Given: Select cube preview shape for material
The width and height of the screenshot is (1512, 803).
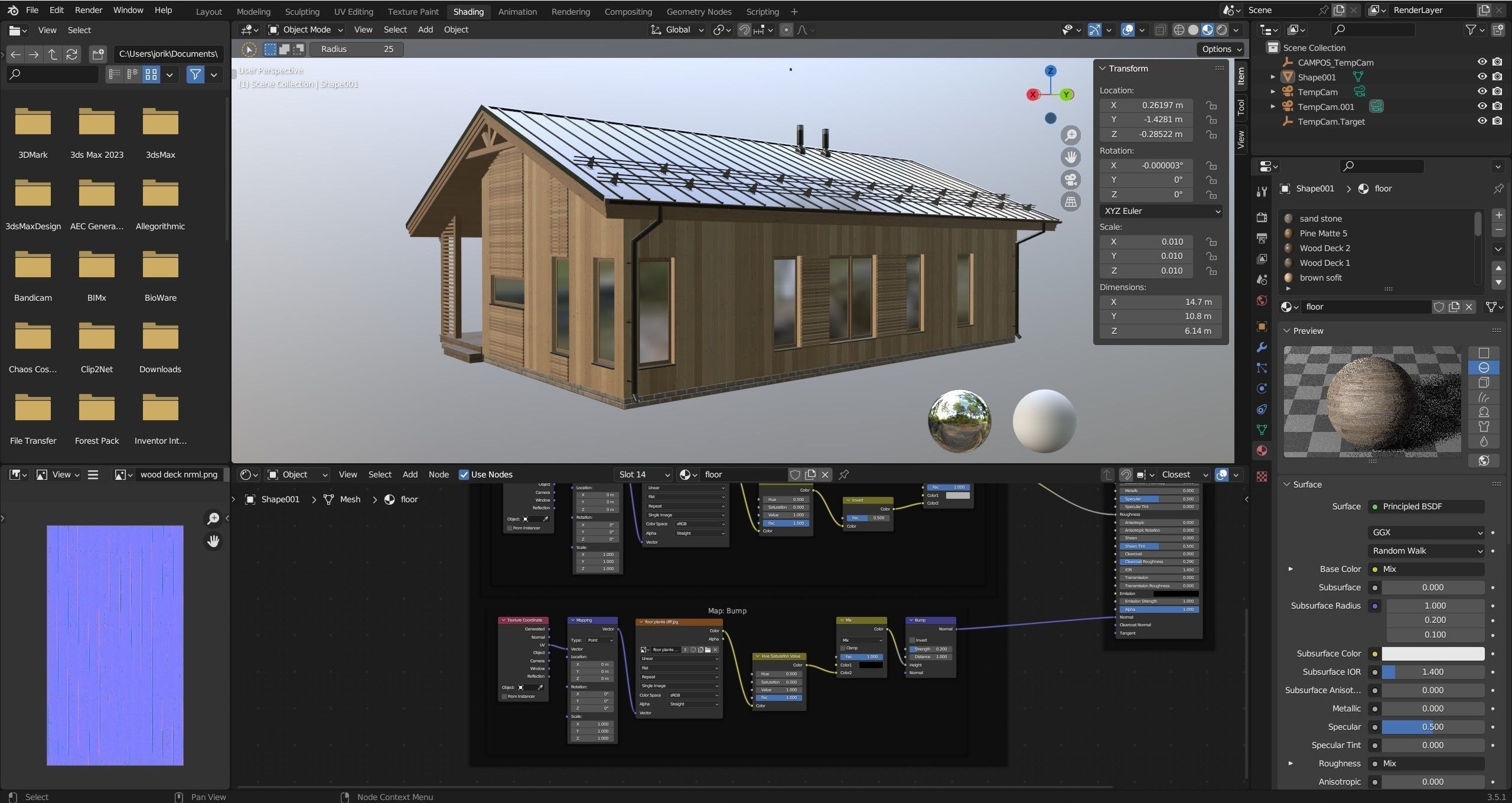Looking at the screenshot, I should 1484,382.
